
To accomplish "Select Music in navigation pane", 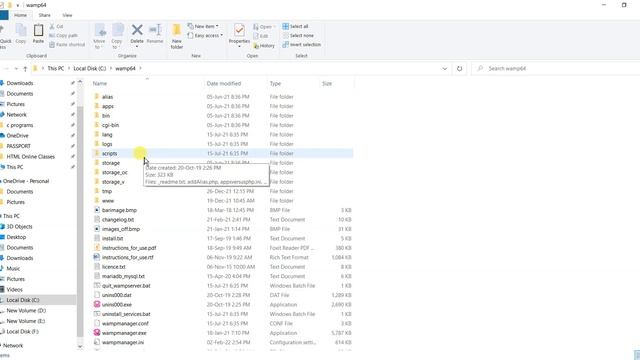I will pyautogui.click(x=13, y=269).
